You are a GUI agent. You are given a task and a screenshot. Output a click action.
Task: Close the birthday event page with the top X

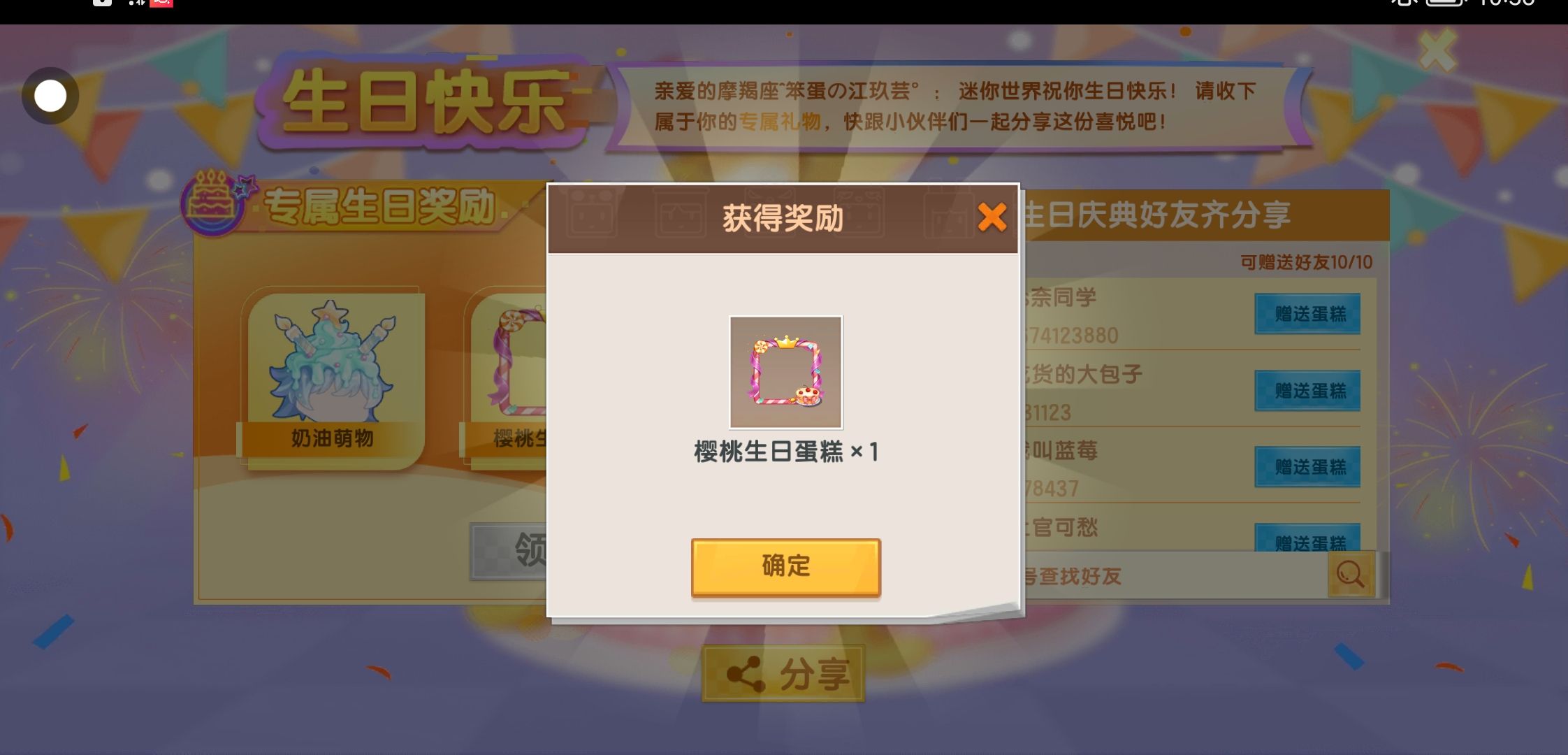pyautogui.click(x=1438, y=50)
